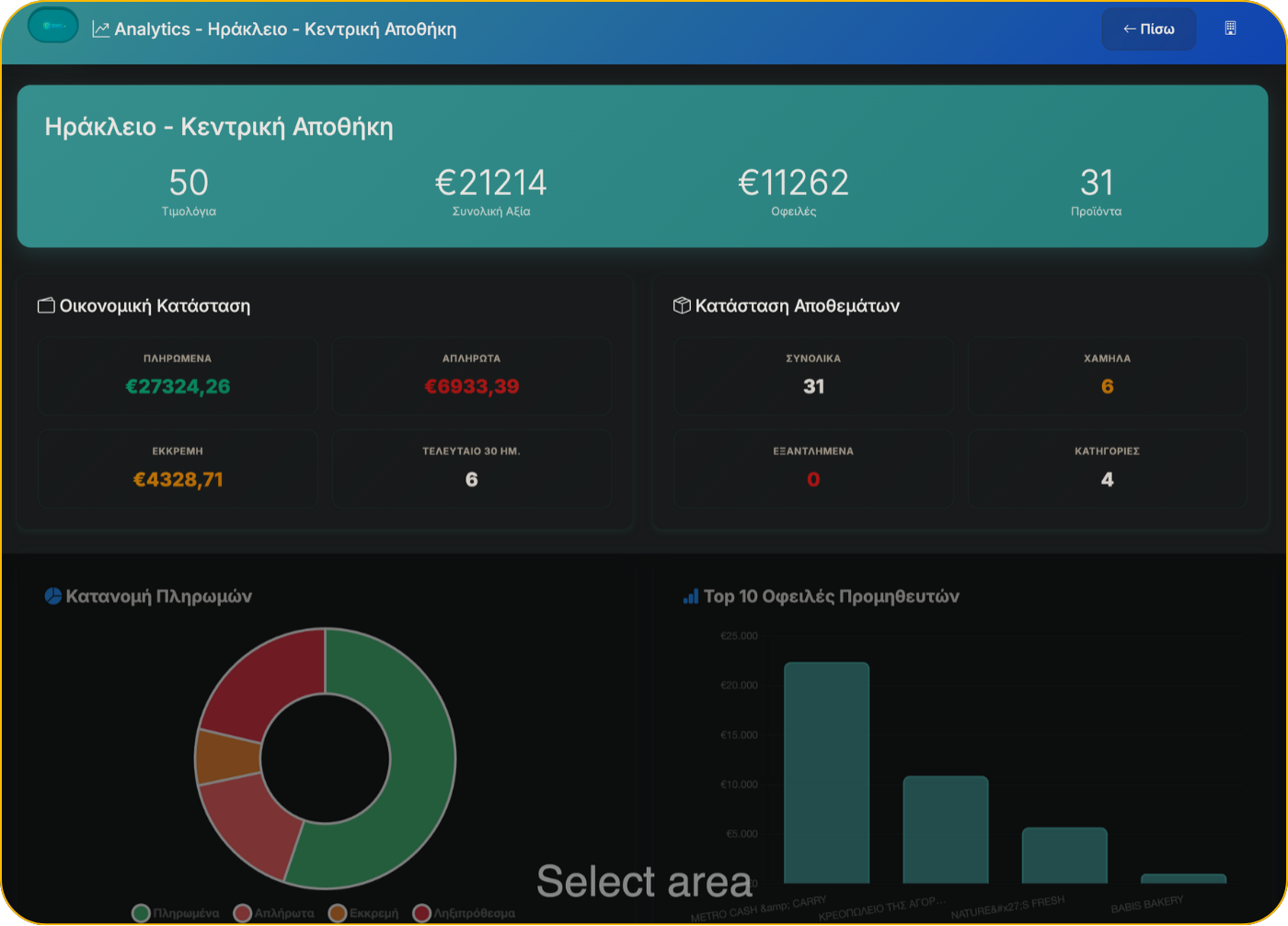Viewport: 1288px width, 926px height.
Task: Click the building icon in the header
Action: tap(1230, 29)
